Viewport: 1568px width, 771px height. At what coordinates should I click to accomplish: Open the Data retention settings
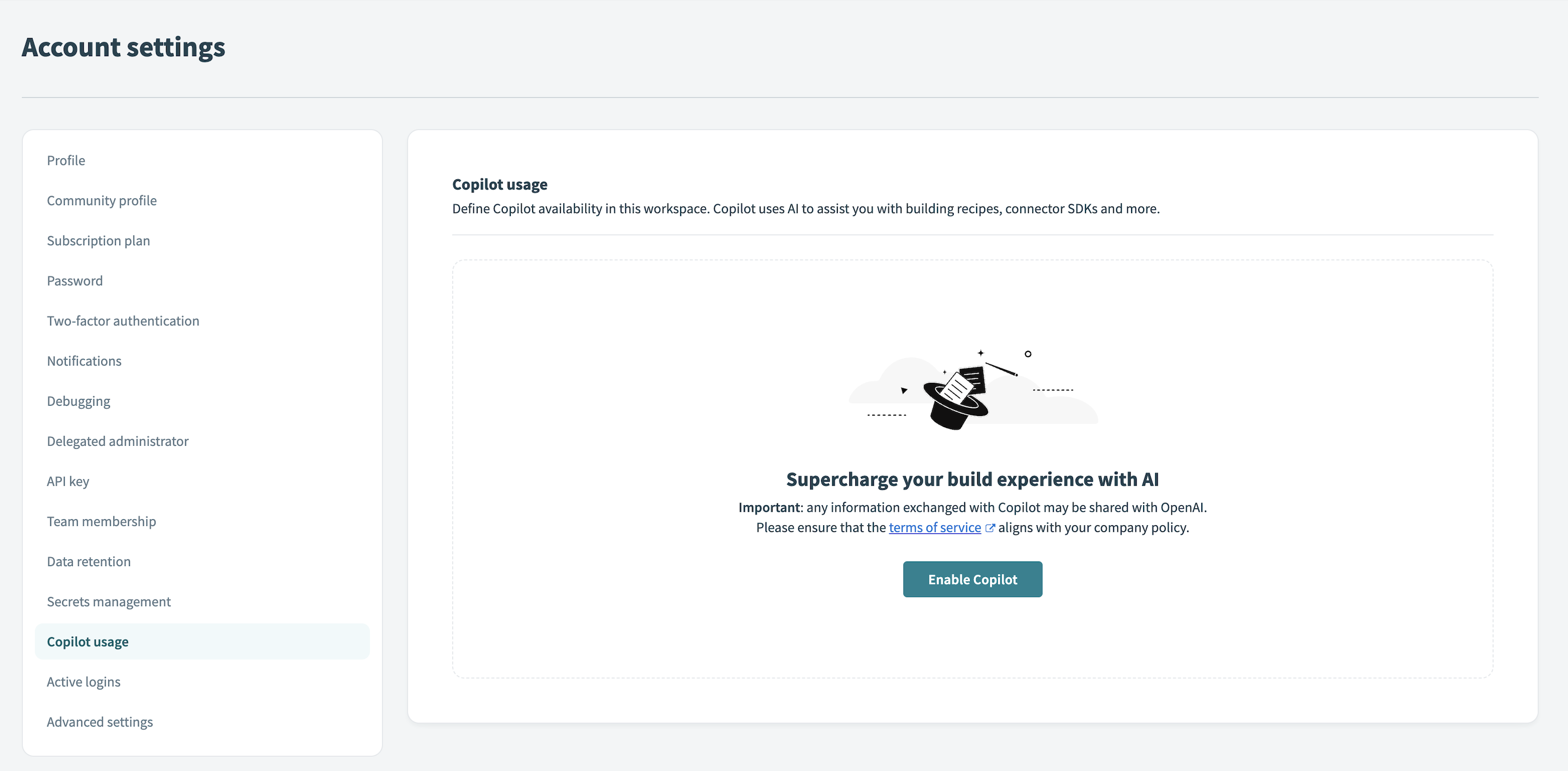(x=89, y=561)
